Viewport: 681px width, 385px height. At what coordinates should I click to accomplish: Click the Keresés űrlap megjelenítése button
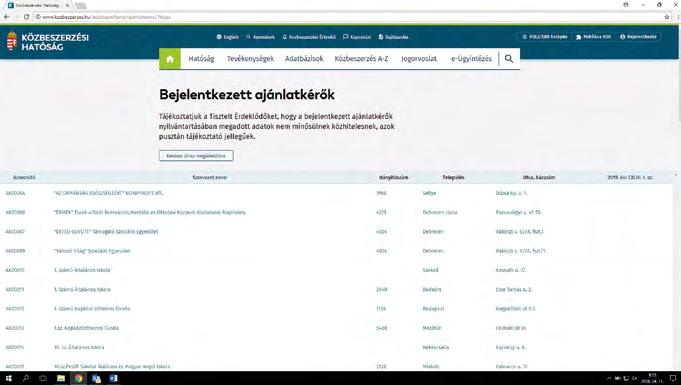(196, 156)
